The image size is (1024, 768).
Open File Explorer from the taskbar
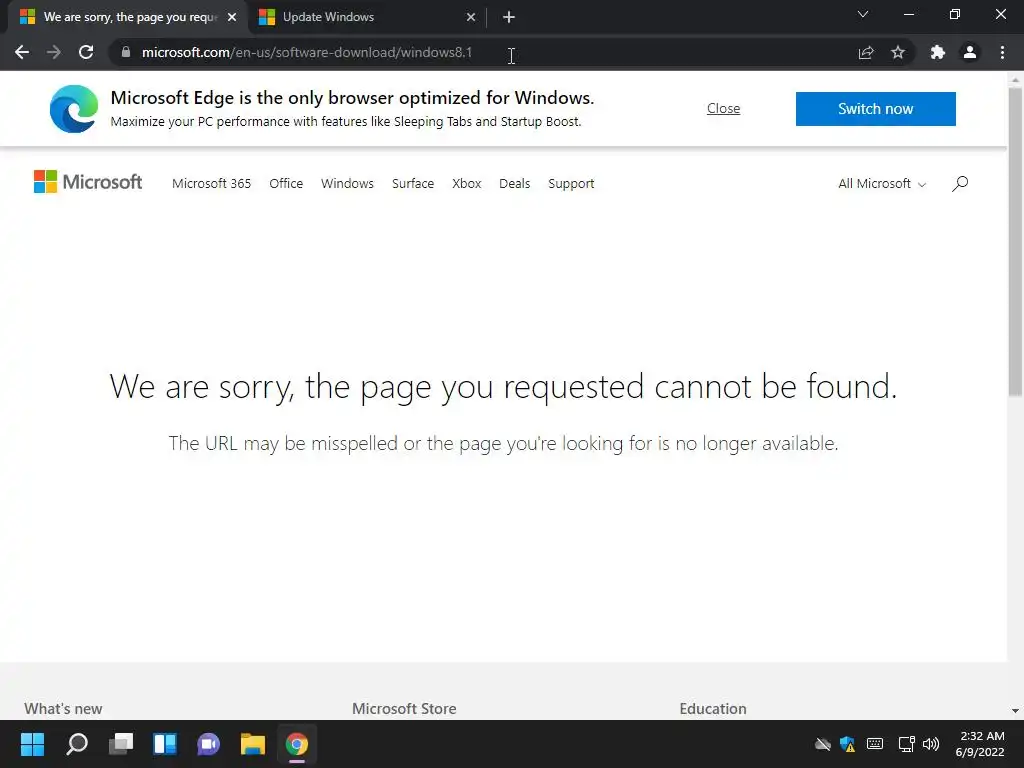pos(253,744)
